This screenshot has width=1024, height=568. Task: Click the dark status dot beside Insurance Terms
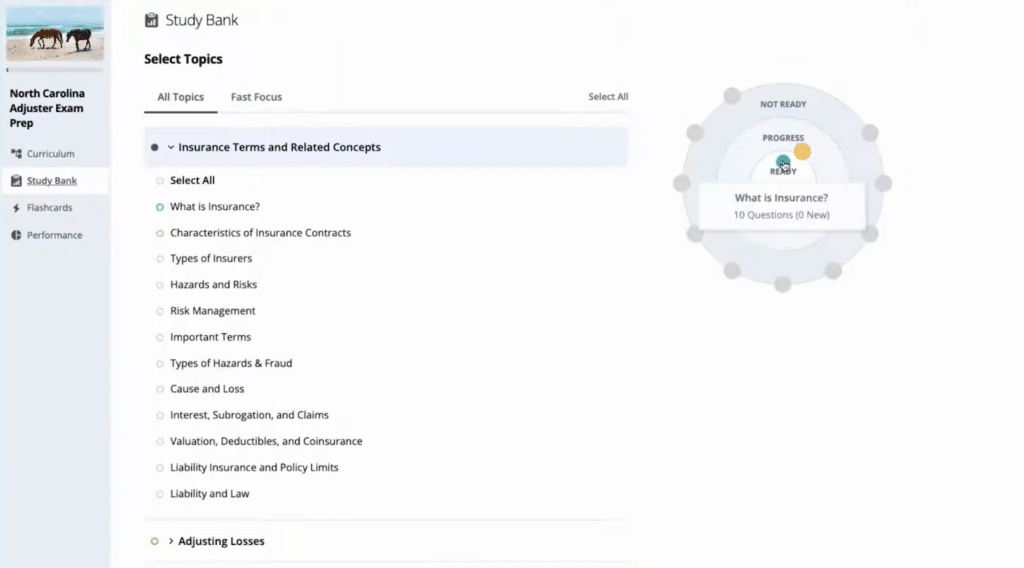(x=154, y=147)
